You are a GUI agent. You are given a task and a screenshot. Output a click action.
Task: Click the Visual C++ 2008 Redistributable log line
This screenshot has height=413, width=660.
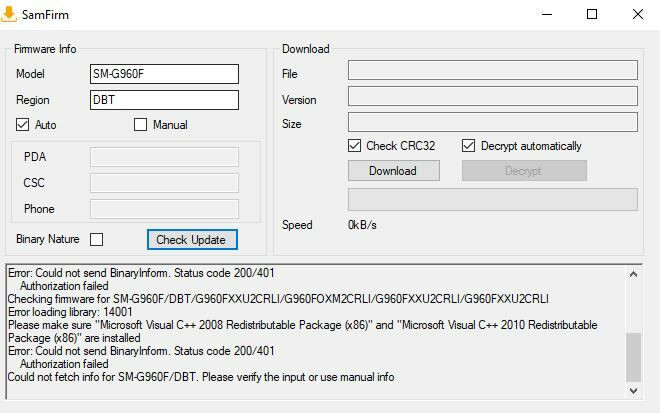[x=303, y=331]
